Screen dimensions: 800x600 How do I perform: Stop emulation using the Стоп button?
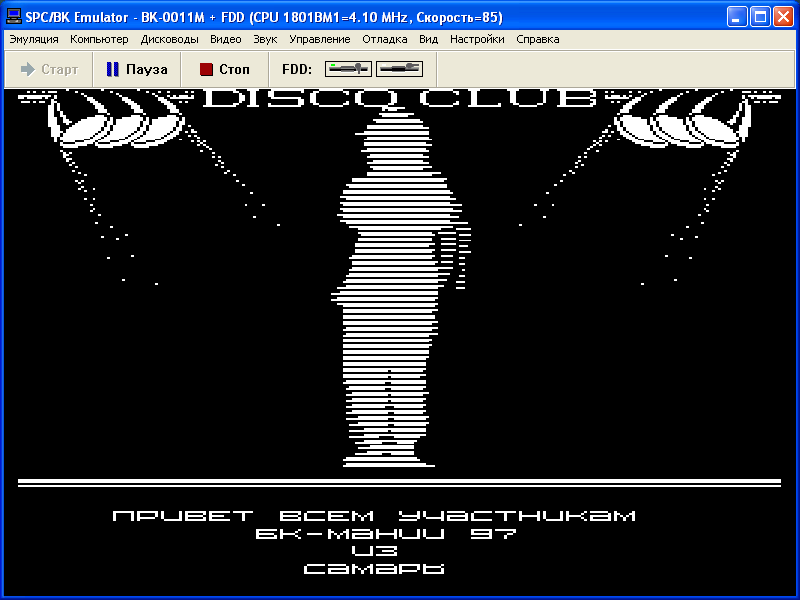224,69
